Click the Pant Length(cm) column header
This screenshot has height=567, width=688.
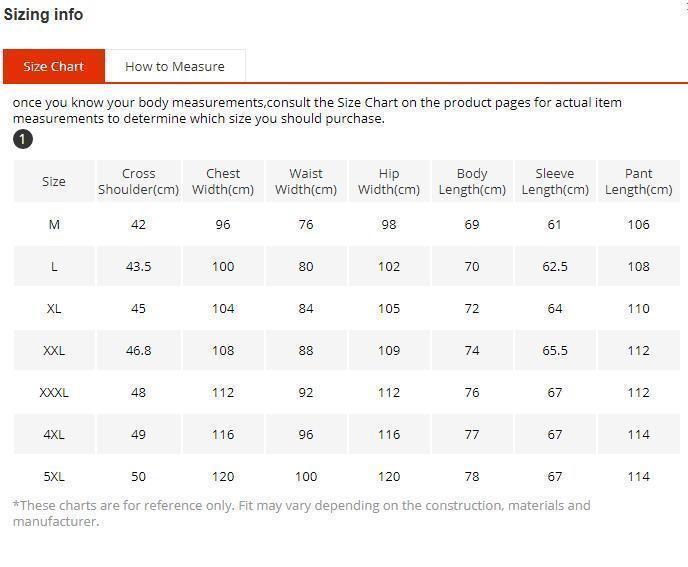[638, 181]
